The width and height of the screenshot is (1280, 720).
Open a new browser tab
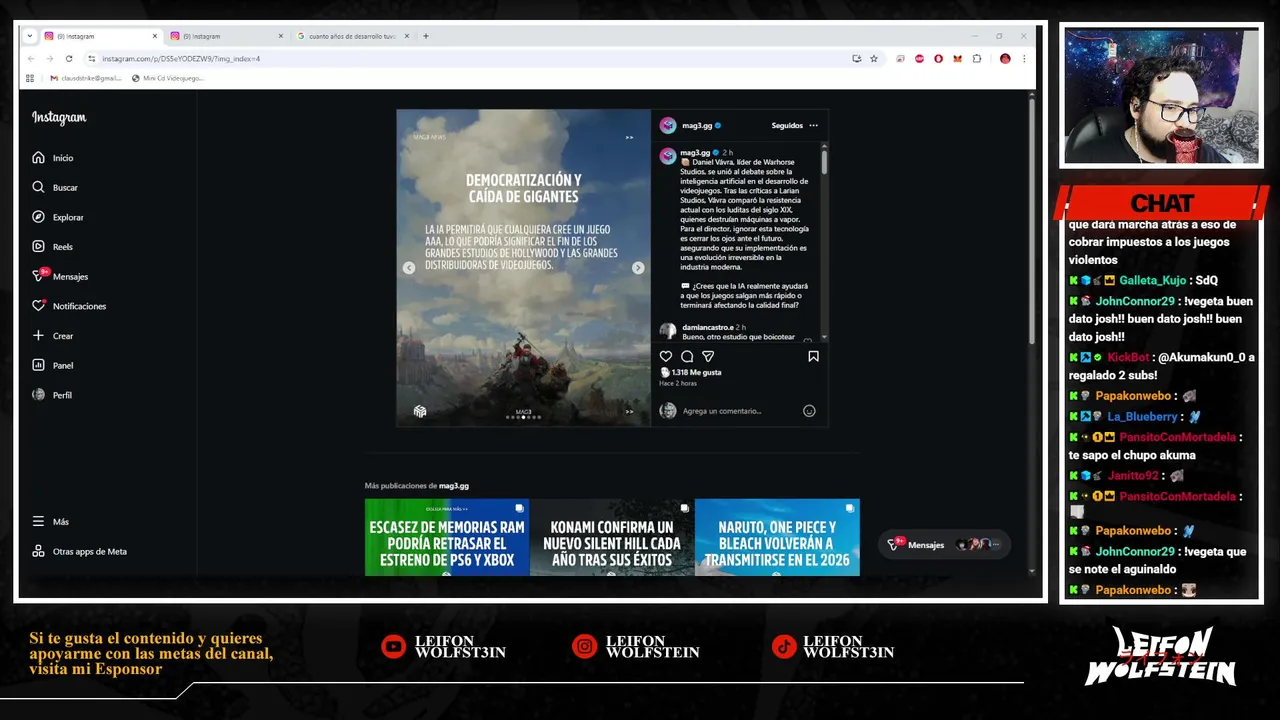click(x=426, y=36)
